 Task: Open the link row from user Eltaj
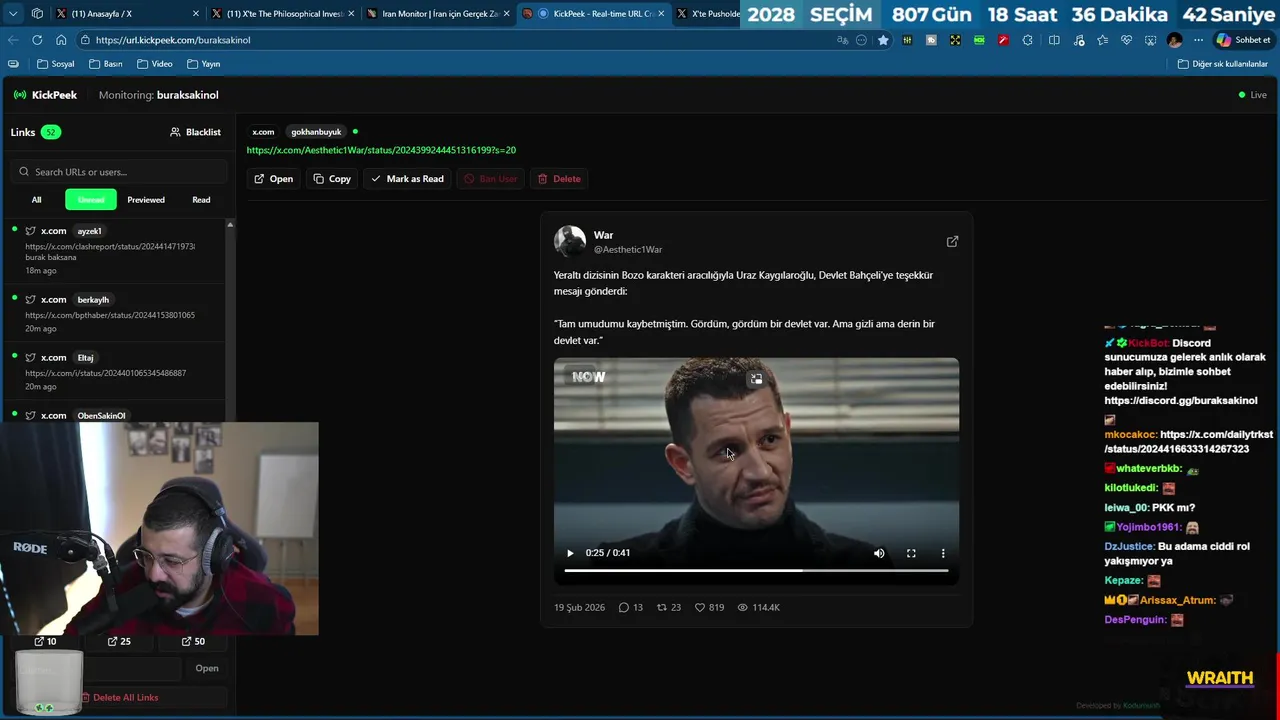pyautogui.click(x=115, y=371)
